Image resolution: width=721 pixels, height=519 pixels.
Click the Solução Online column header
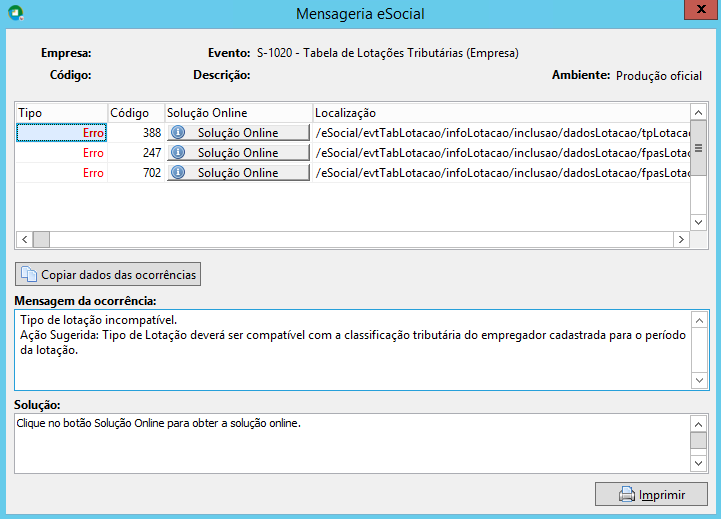(x=238, y=113)
